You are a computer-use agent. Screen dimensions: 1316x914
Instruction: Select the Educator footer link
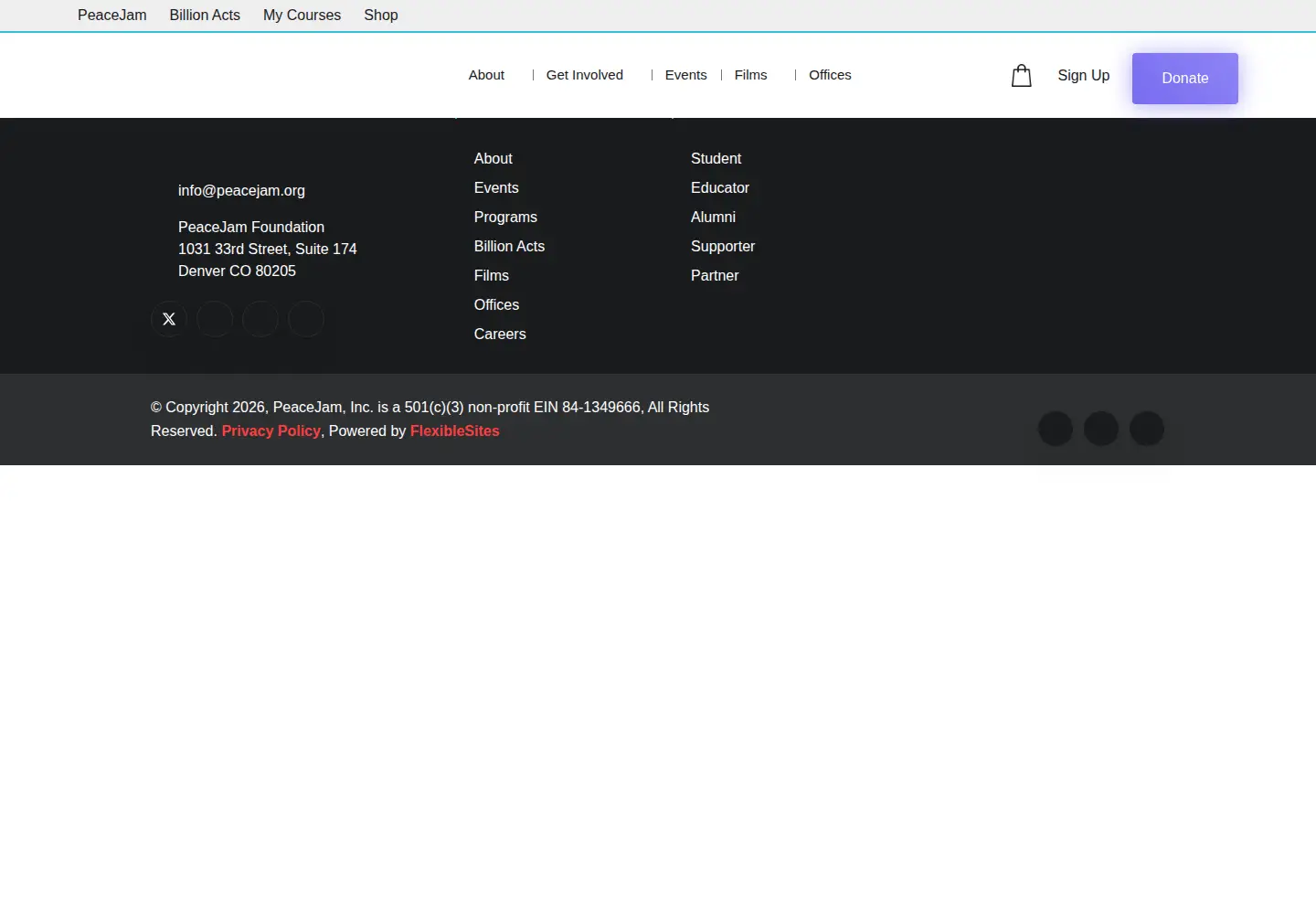point(720,188)
